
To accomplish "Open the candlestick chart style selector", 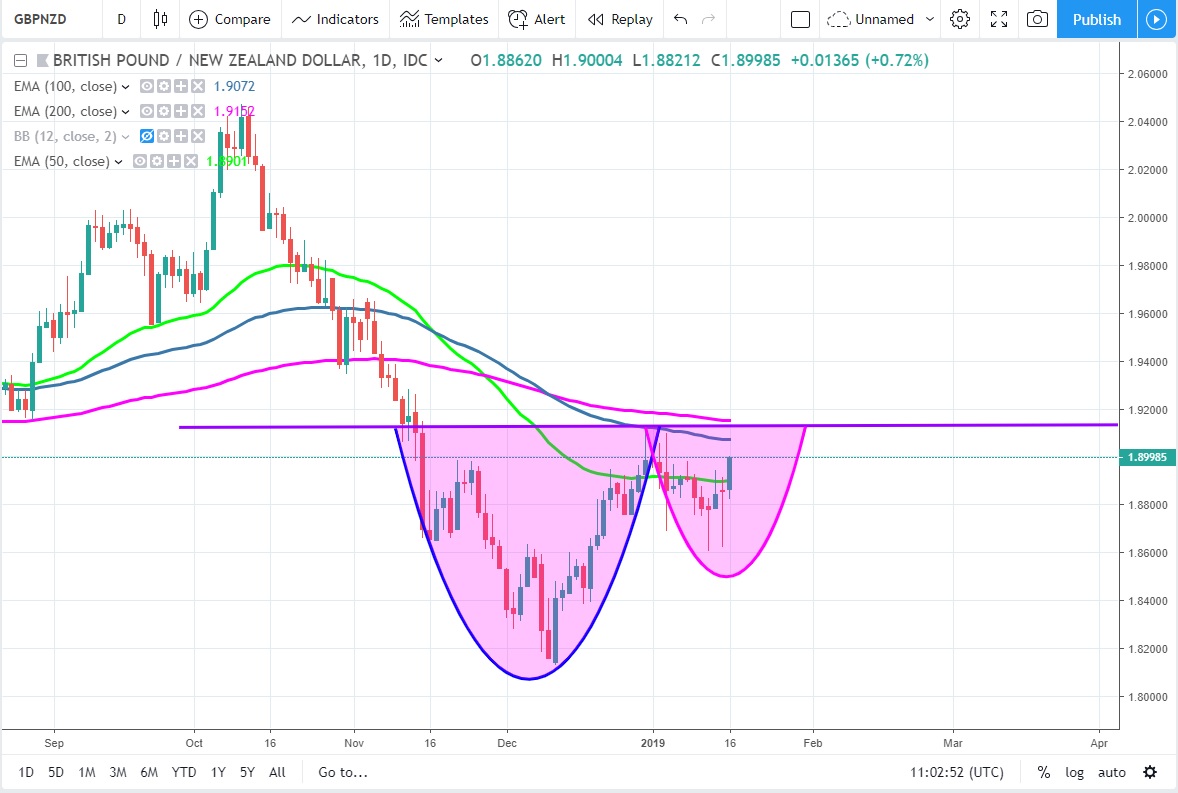I will 161,19.
